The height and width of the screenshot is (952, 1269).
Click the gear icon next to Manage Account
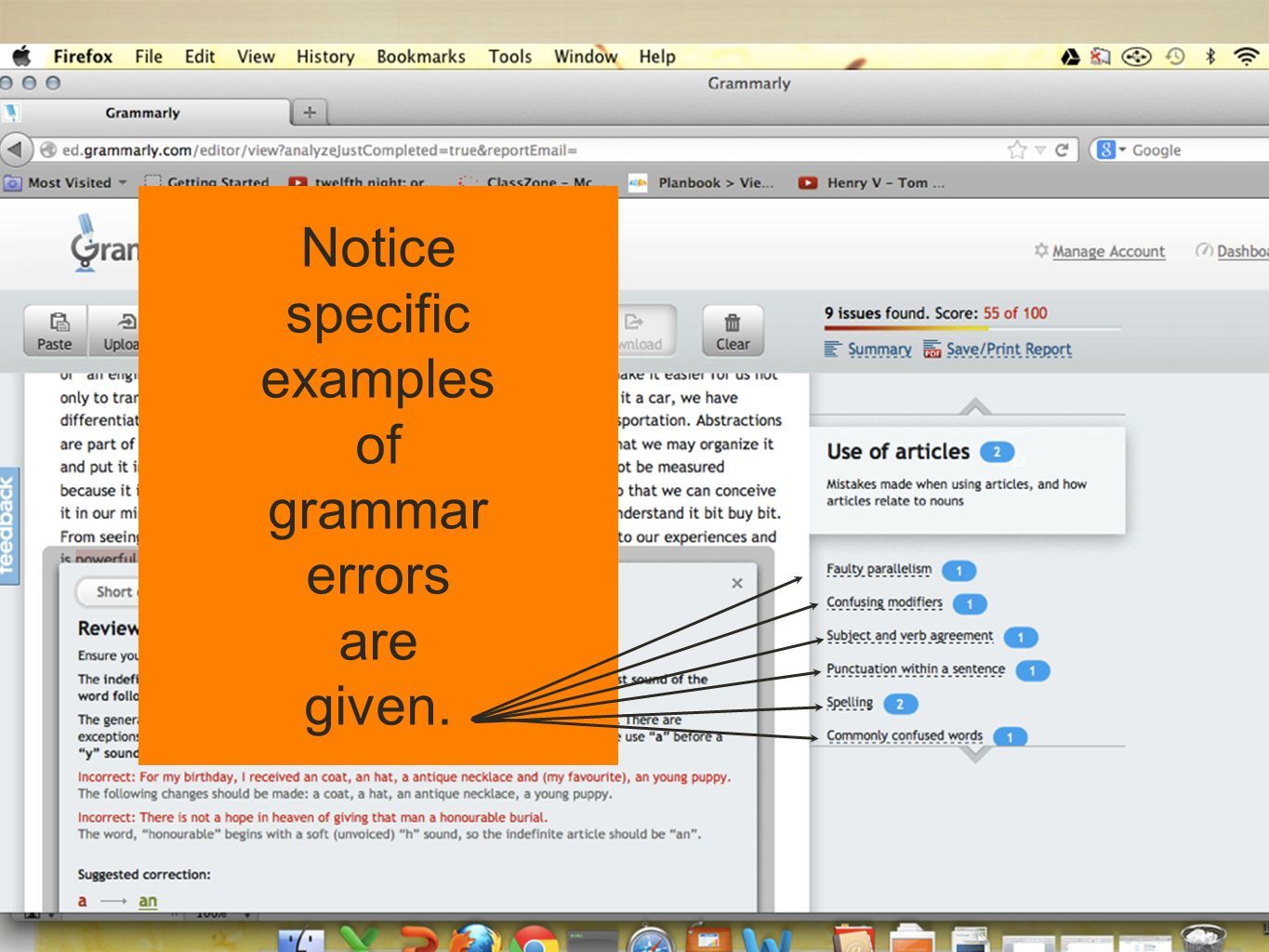1041,250
